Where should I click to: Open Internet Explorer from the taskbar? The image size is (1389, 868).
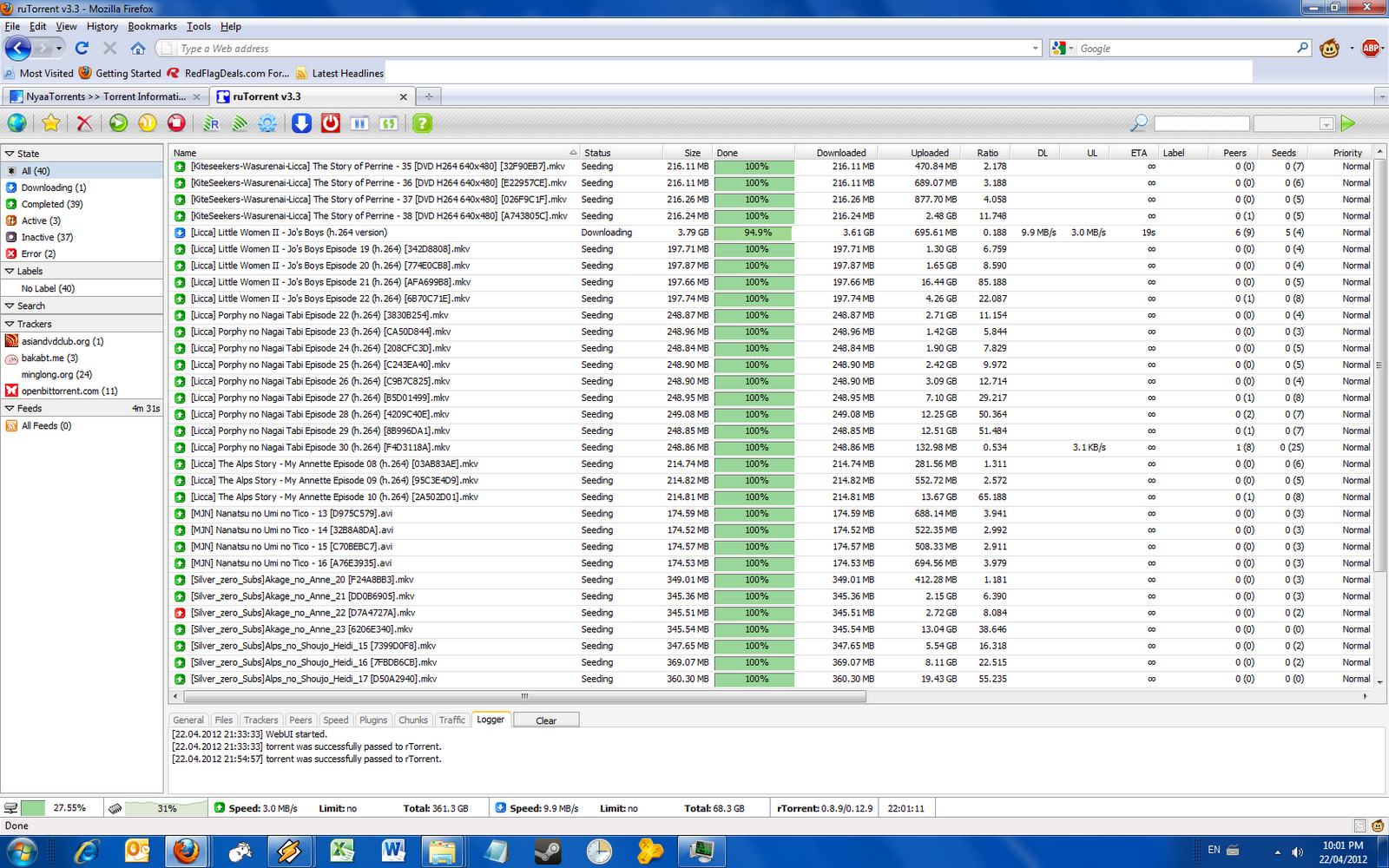click(86, 852)
